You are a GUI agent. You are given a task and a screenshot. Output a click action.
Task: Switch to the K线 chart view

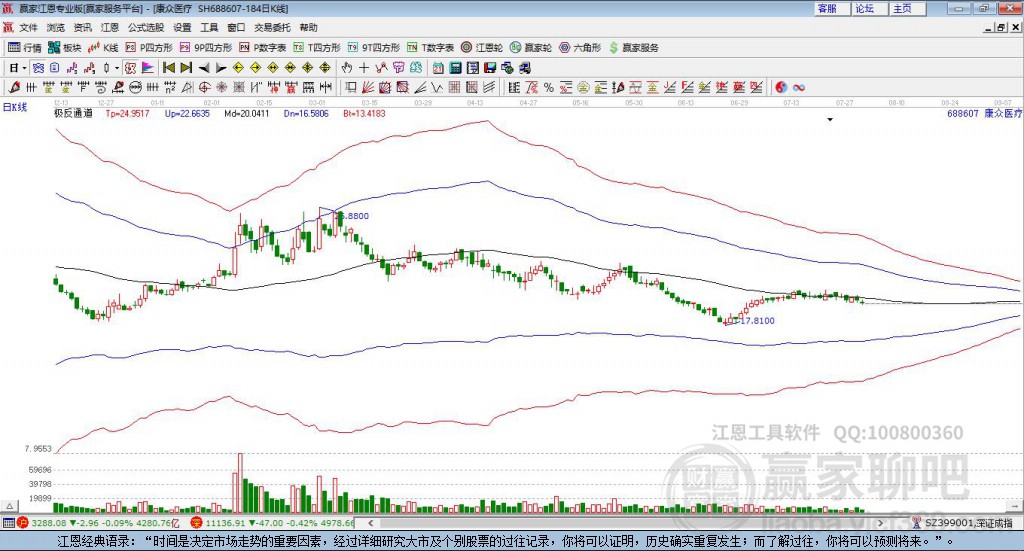point(103,48)
